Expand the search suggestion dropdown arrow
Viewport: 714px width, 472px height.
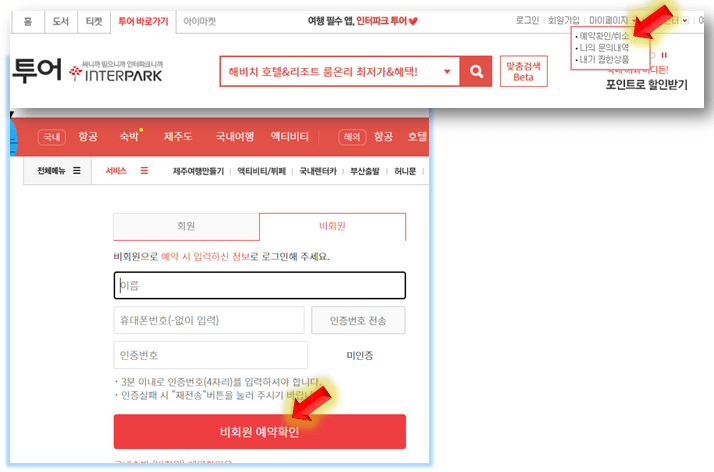(447, 71)
